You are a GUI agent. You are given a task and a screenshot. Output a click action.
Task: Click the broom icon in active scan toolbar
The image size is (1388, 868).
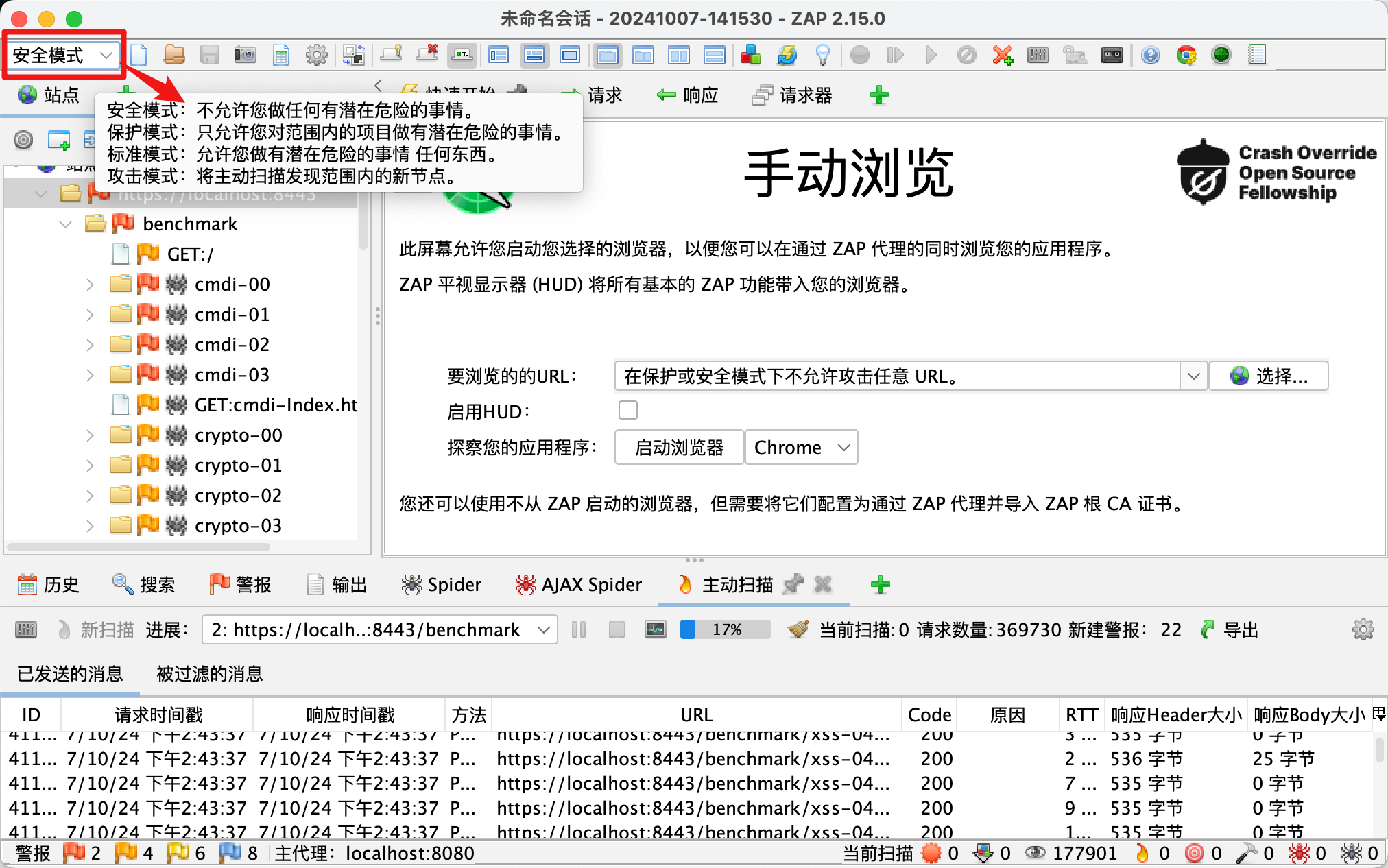(x=798, y=629)
